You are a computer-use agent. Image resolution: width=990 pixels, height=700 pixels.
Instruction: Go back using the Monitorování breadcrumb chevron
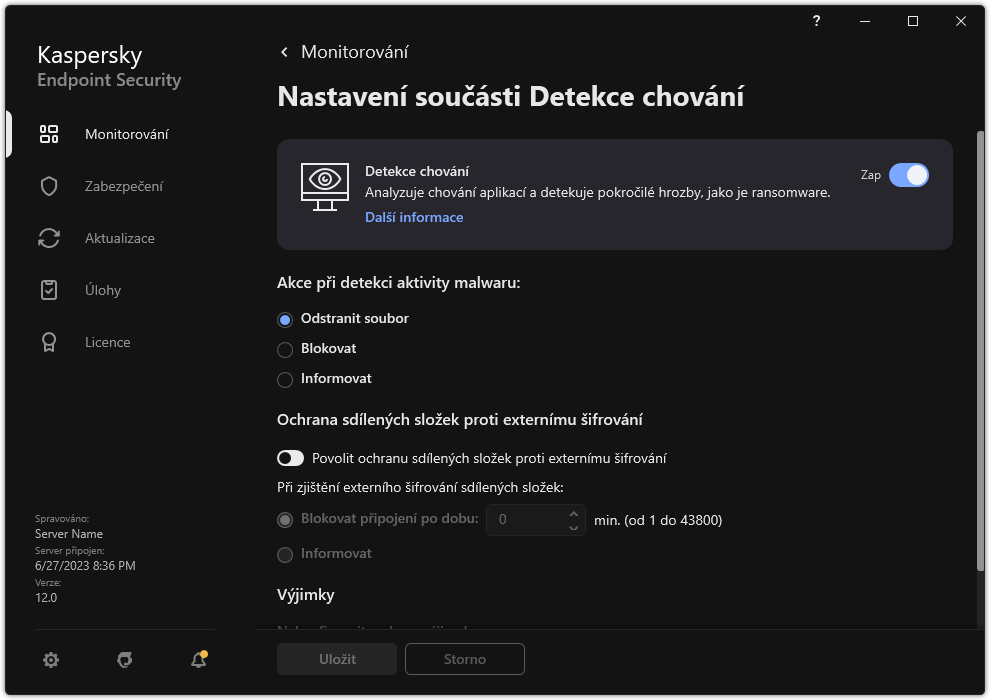tap(283, 51)
